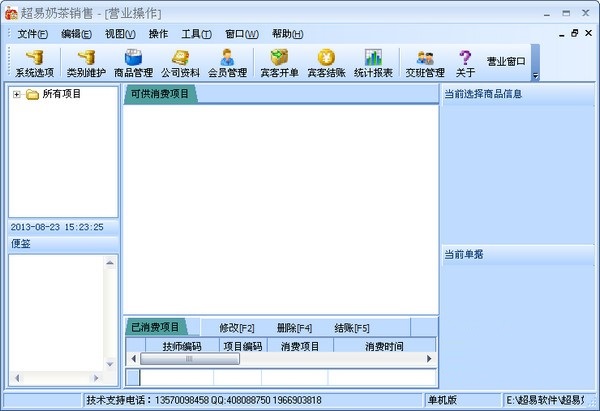The image size is (600, 411).
Task: Open toolbar overflow options arrow
Action: pyautogui.click(x=535, y=76)
